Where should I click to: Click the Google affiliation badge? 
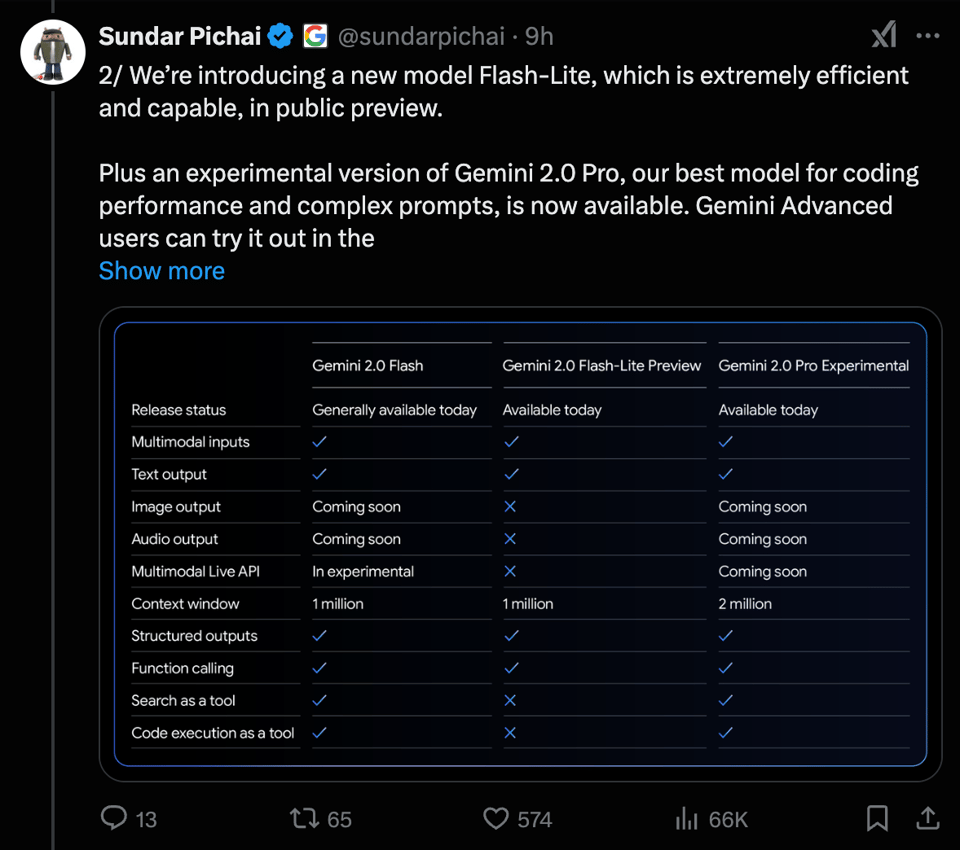[x=315, y=37]
